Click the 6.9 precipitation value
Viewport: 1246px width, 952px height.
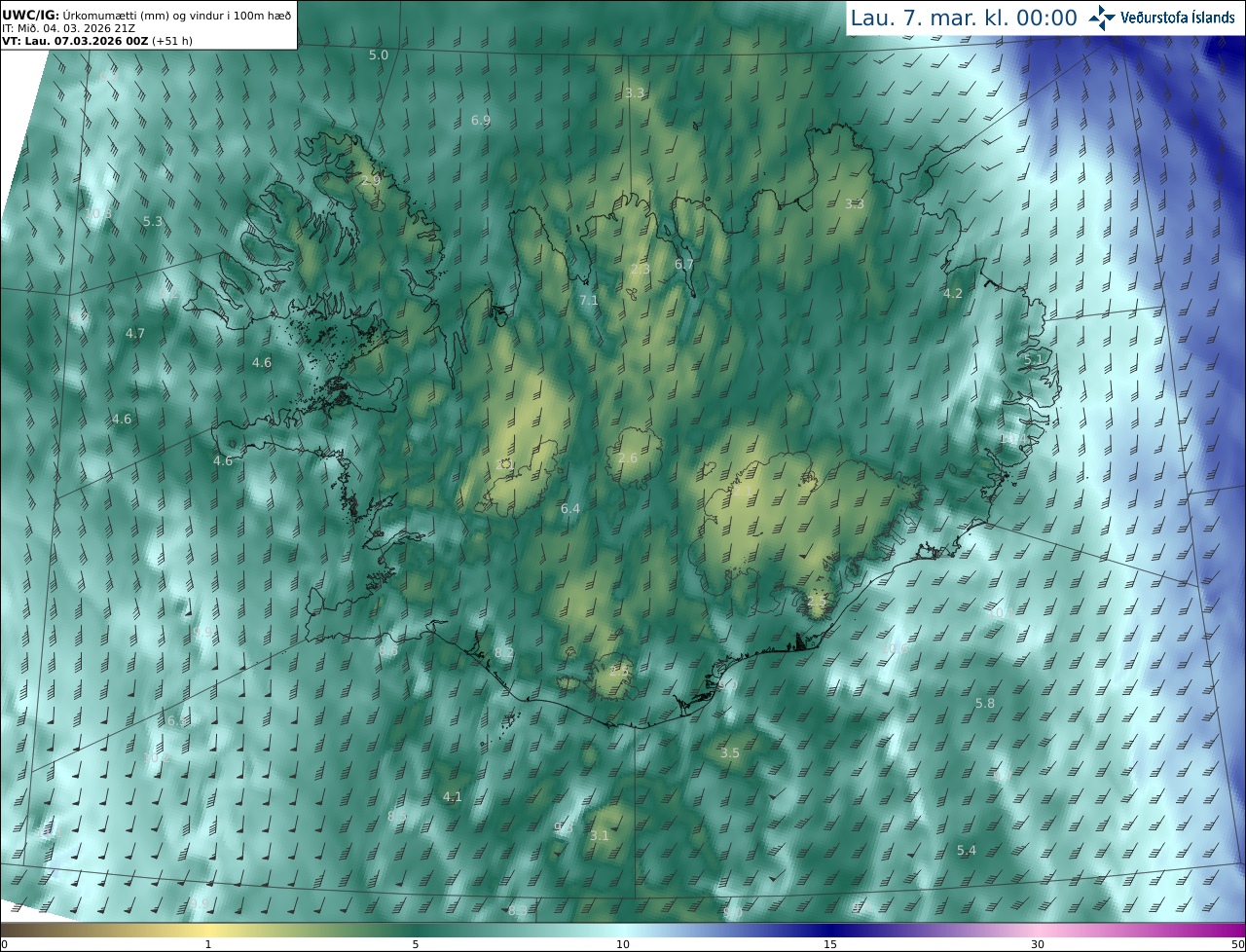481,121
